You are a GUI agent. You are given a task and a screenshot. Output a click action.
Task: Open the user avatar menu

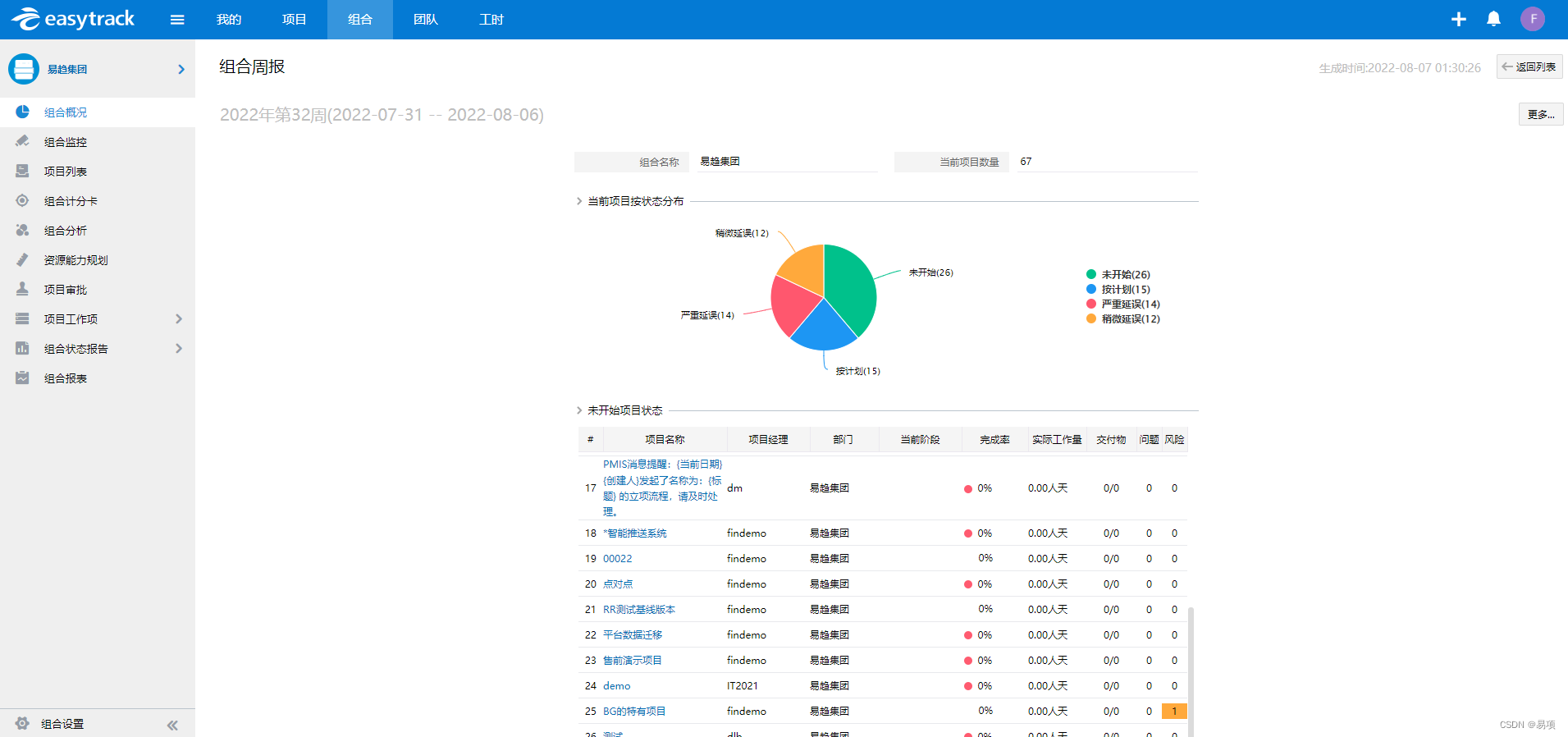(x=1532, y=19)
